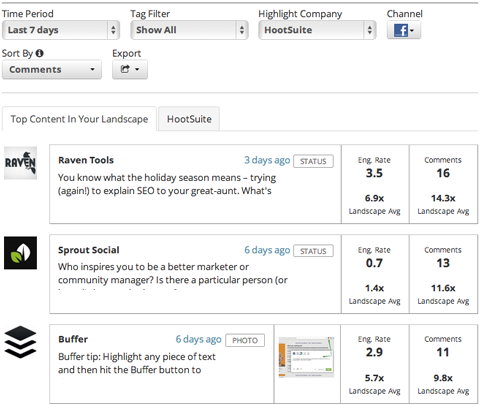Viewport: 480px width, 405px height.
Task: Click Buffer post text 'Buffer tip: Highlight'
Action: pyautogui.click(x=137, y=363)
